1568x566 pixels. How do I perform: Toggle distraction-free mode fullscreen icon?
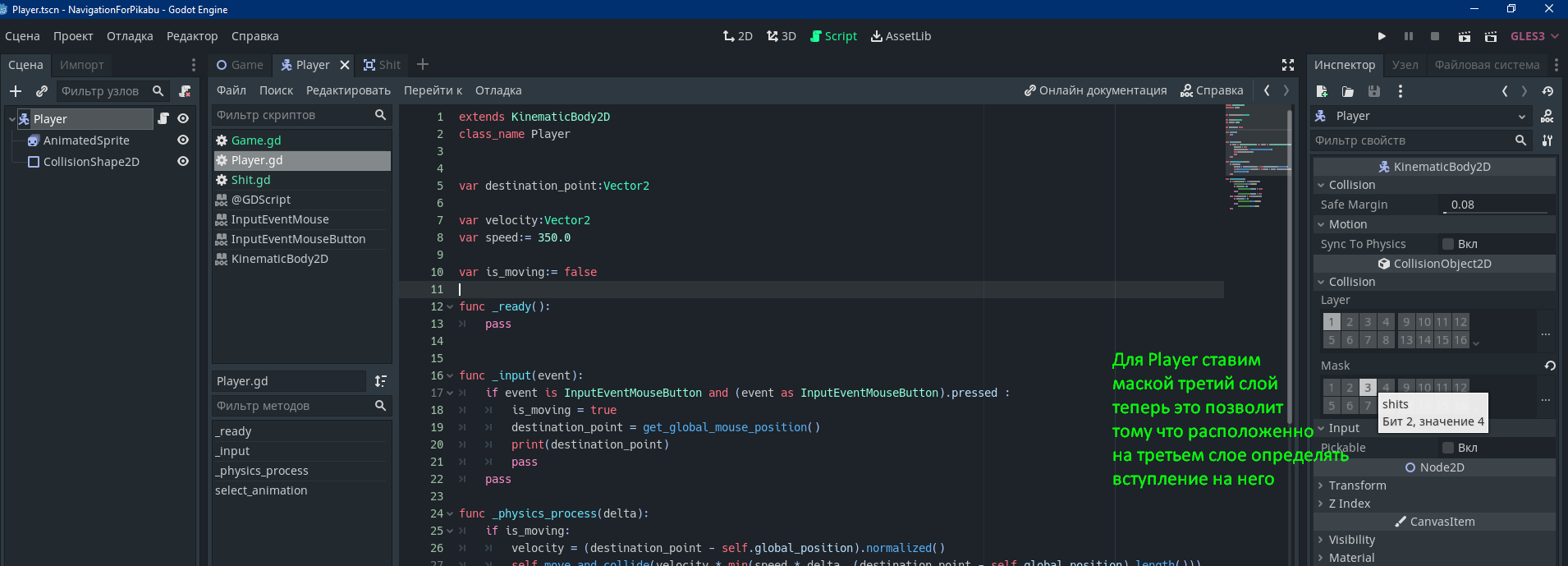tap(1287, 65)
